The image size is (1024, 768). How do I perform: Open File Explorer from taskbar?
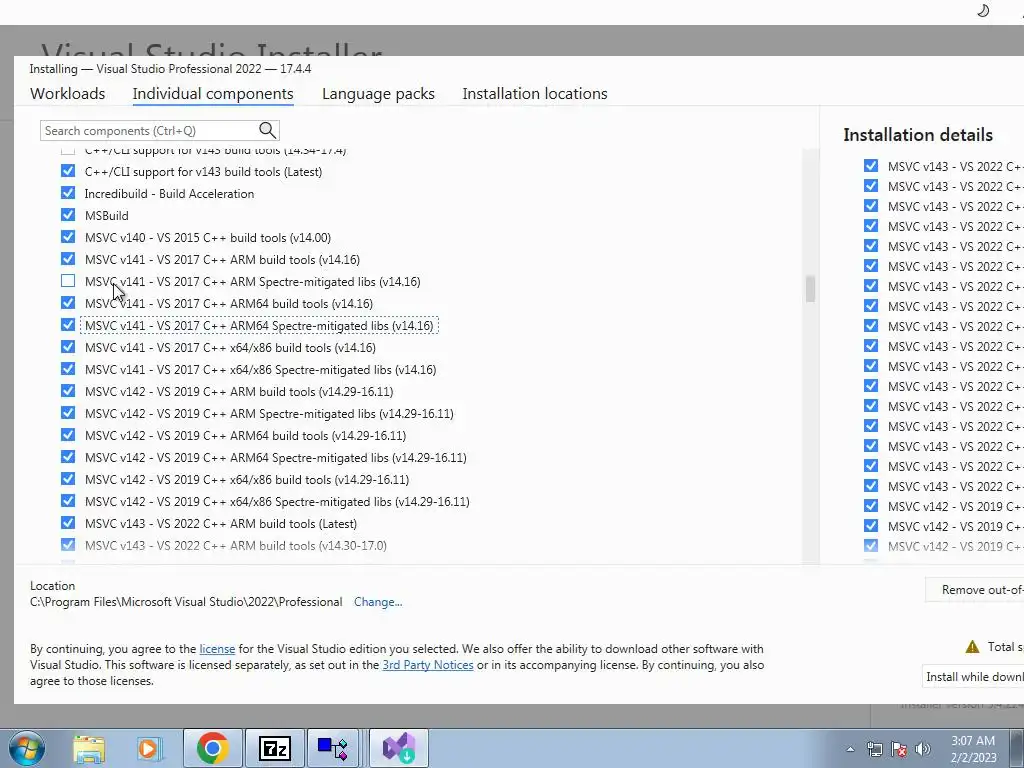(89, 748)
